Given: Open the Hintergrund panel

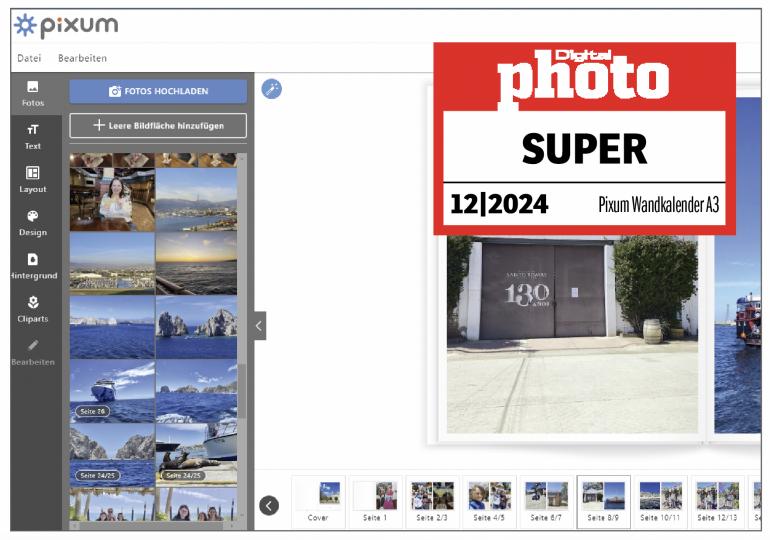Looking at the screenshot, I should coord(33,267).
